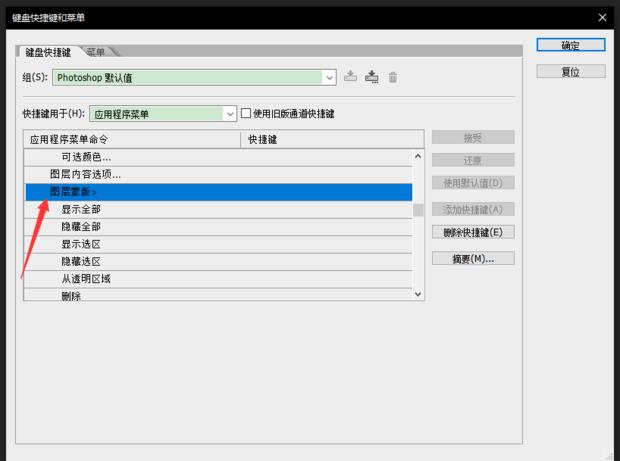Image resolution: width=620 pixels, height=461 pixels.
Task: Choose the 图层内容选项... row
Action: (86, 175)
